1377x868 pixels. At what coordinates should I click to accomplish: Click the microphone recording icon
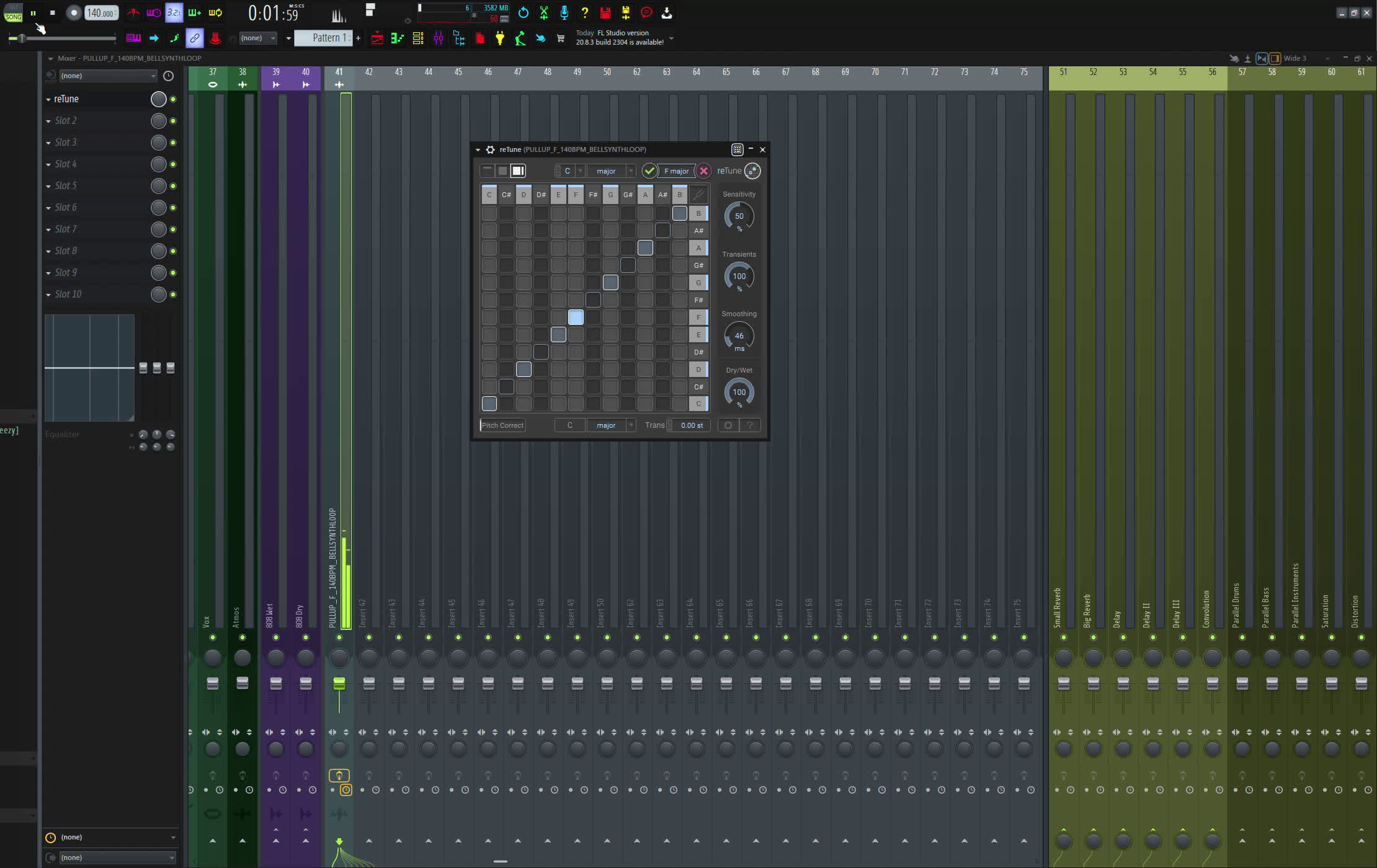[564, 12]
